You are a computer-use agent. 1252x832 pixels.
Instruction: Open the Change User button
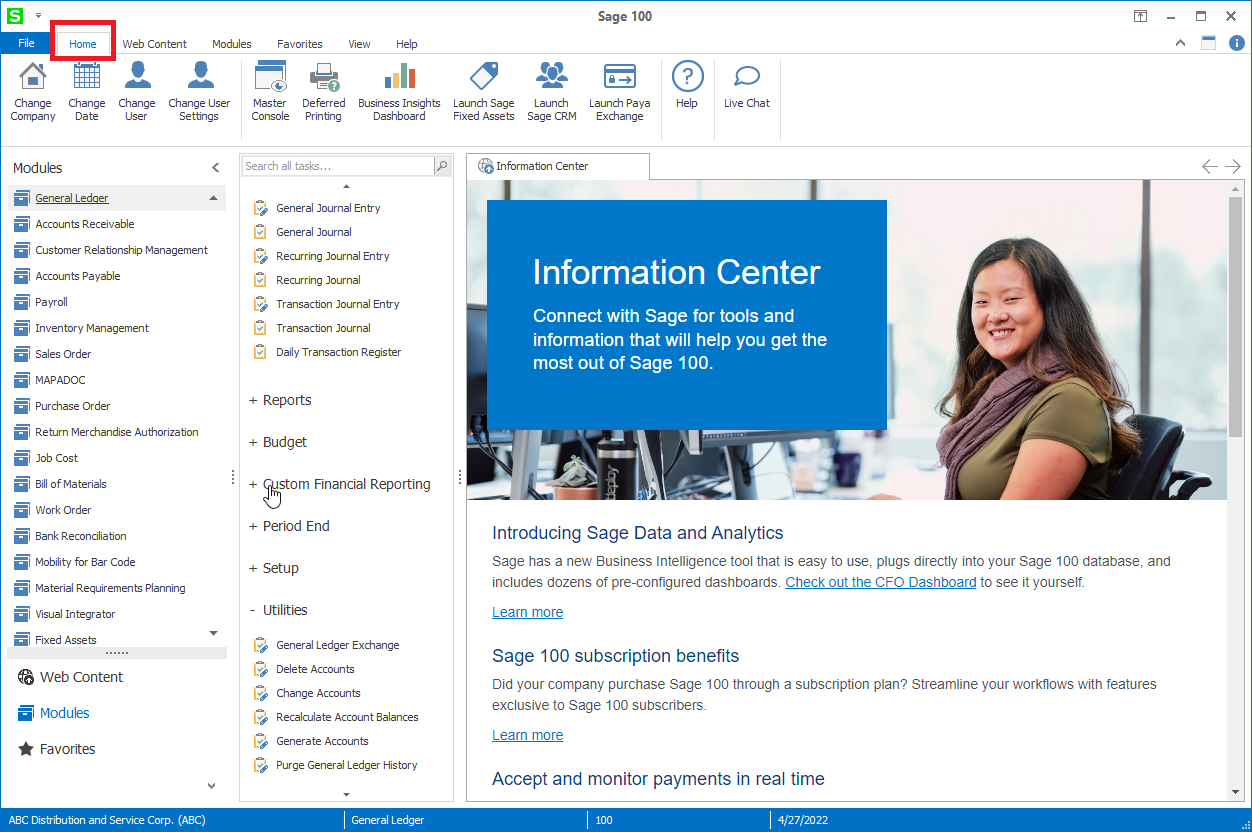pos(137,91)
